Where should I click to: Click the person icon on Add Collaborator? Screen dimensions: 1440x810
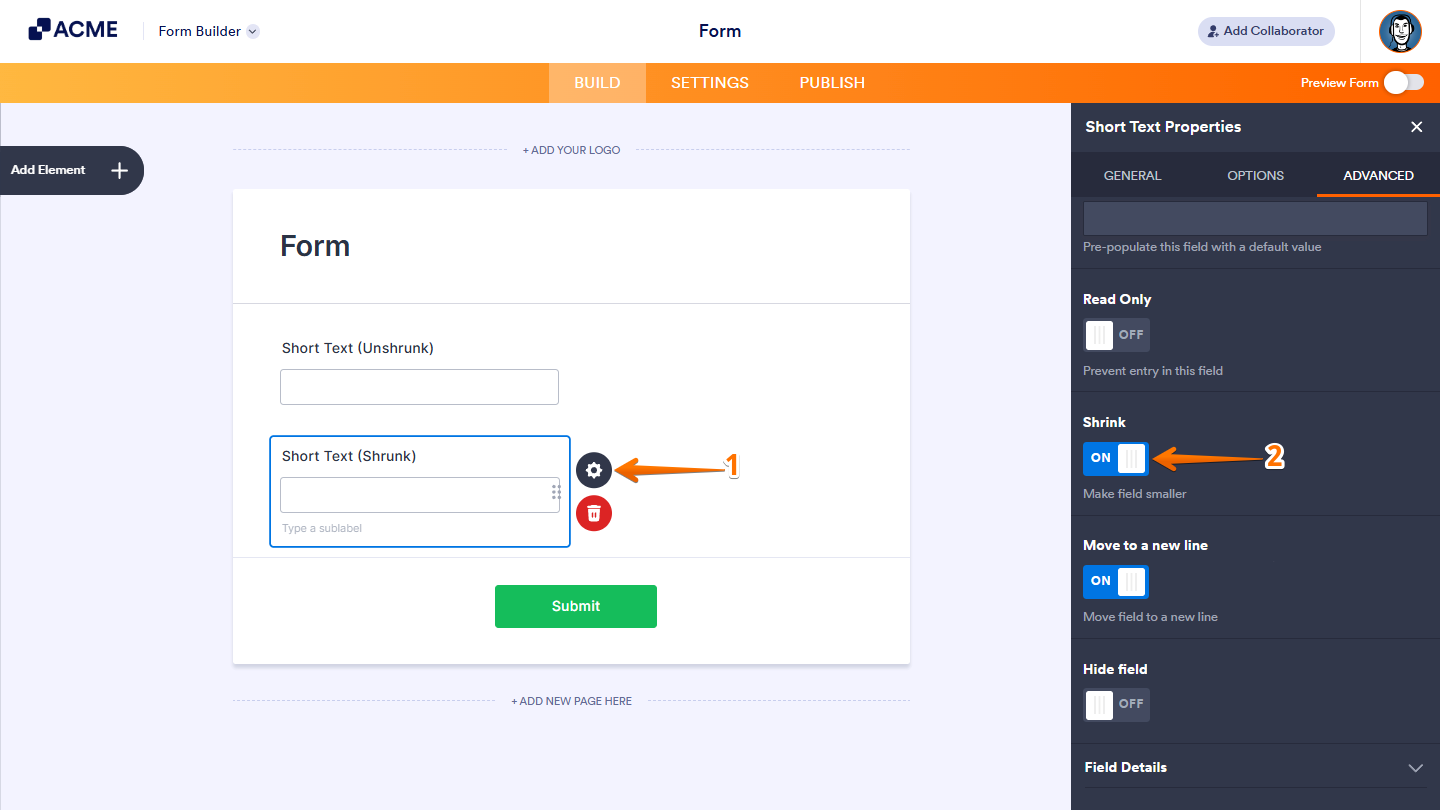1213,31
